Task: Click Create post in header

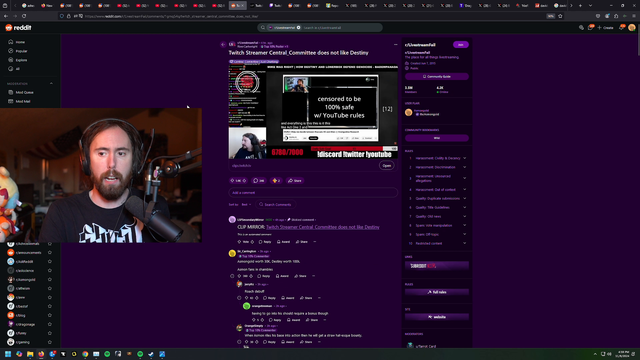Action: point(605,27)
